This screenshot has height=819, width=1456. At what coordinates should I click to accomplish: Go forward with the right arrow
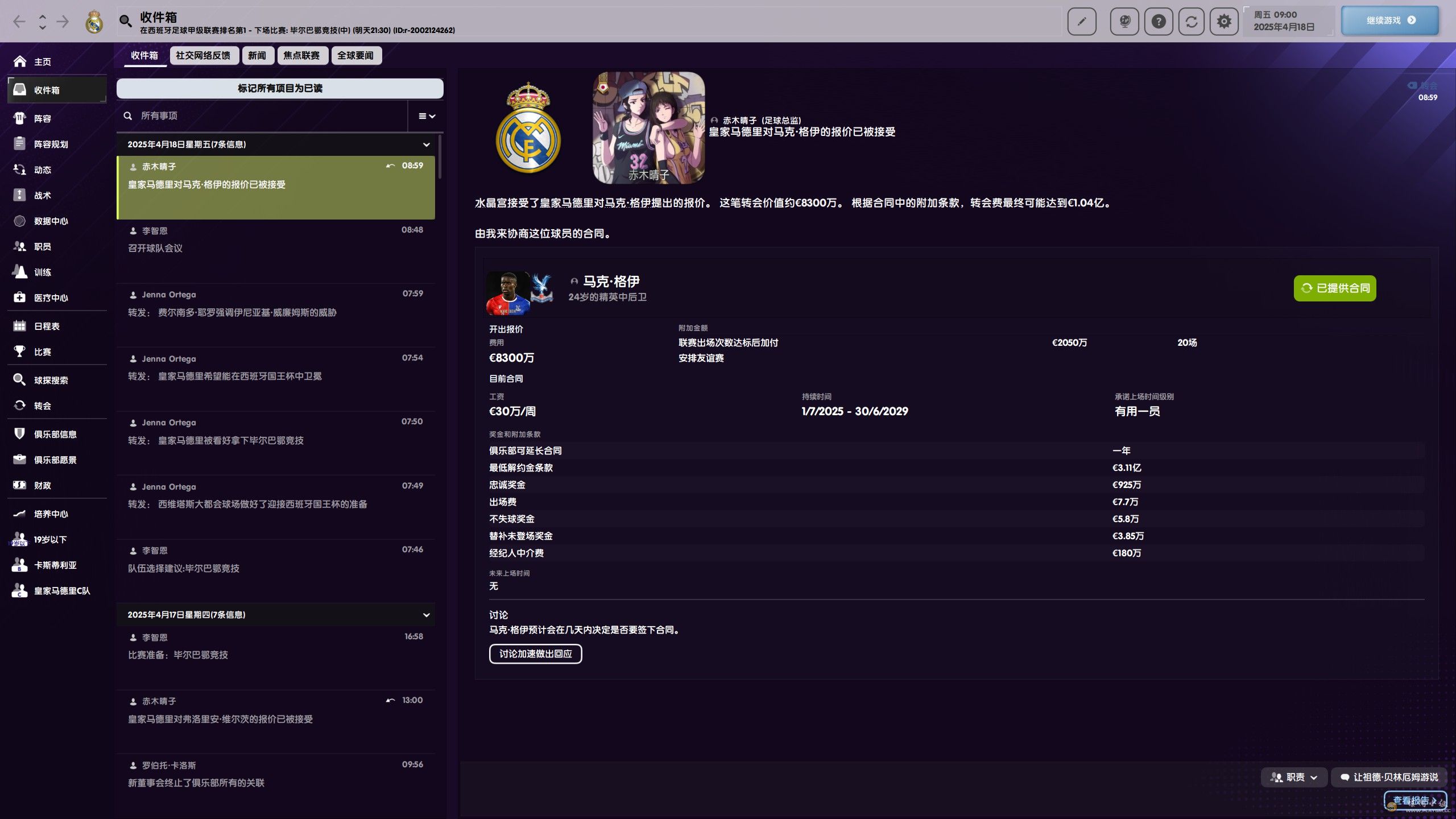tap(63, 22)
